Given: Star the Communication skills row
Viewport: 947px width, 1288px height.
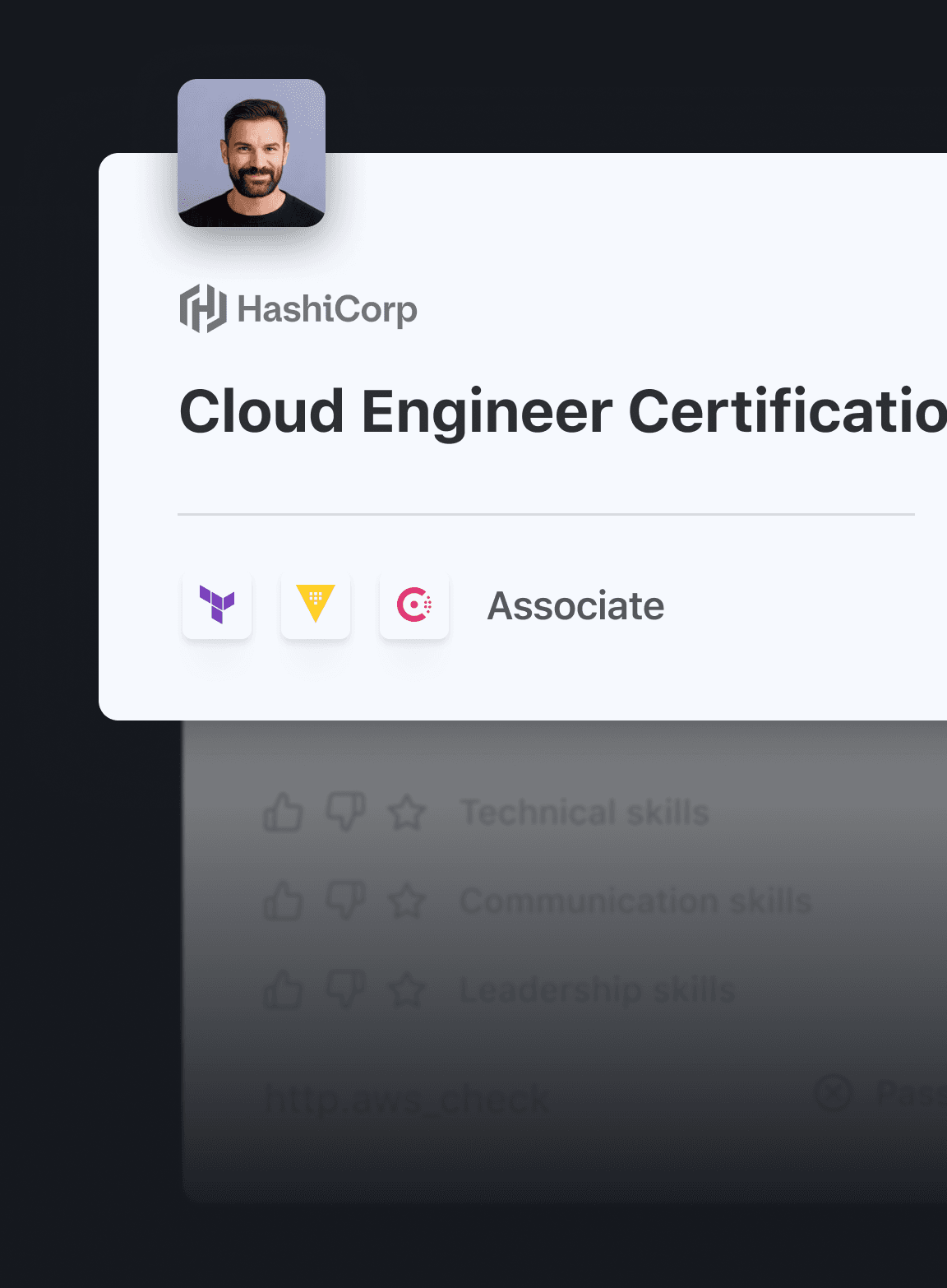Looking at the screenshot, I should [x=407, y=901].
